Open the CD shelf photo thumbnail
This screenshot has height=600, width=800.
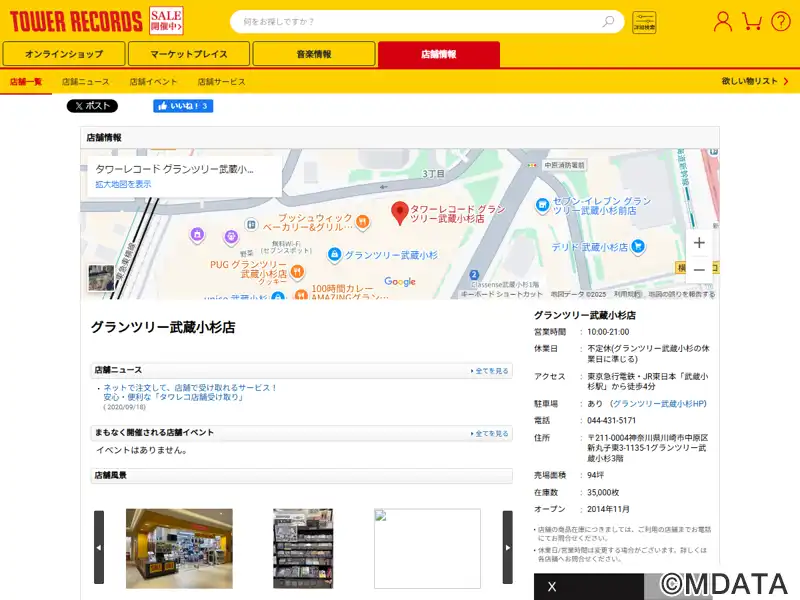click(303, 548)
